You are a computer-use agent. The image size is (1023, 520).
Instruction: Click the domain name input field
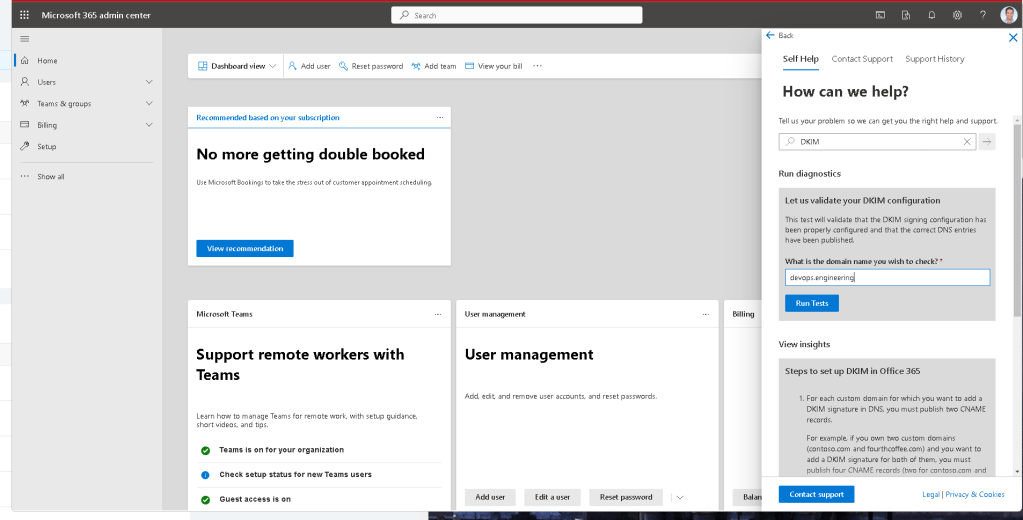click(x=887, y=277)
